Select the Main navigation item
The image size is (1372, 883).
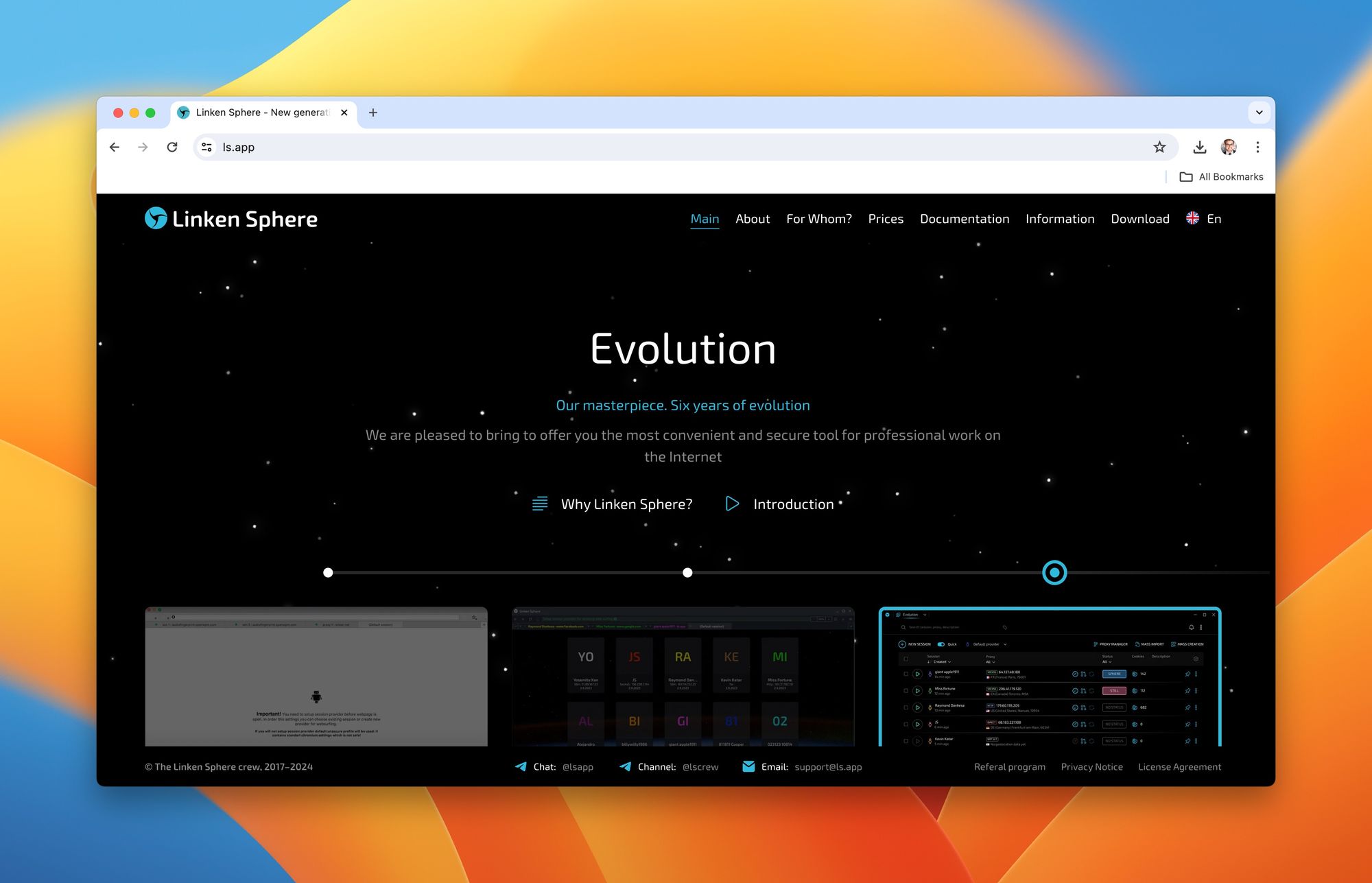point(705,219)
